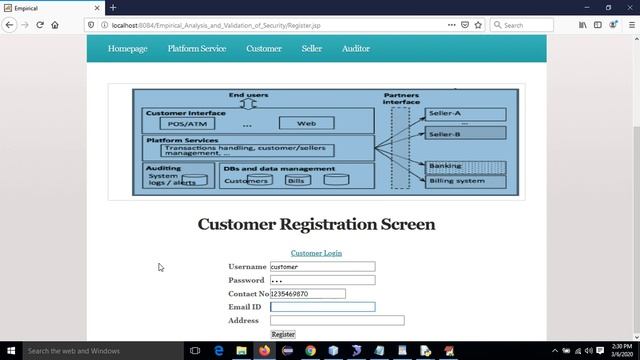
Task: Close the Empirical tab
Action: click(97, 8)
